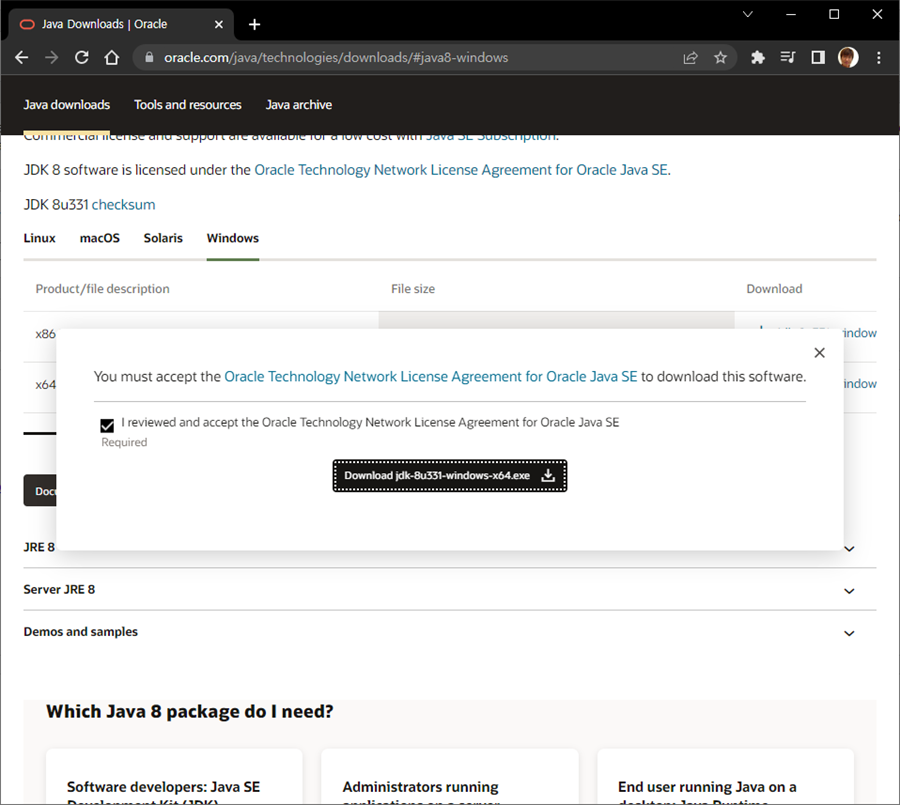The image size is (900, 805).
Task: Open a new browser tab
Action: click(254, 24)
